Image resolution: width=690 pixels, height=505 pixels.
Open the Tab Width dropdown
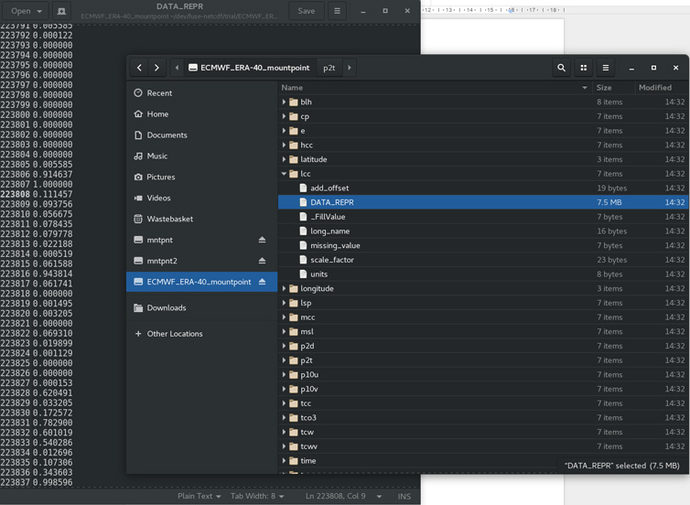[x=257, y=496]
